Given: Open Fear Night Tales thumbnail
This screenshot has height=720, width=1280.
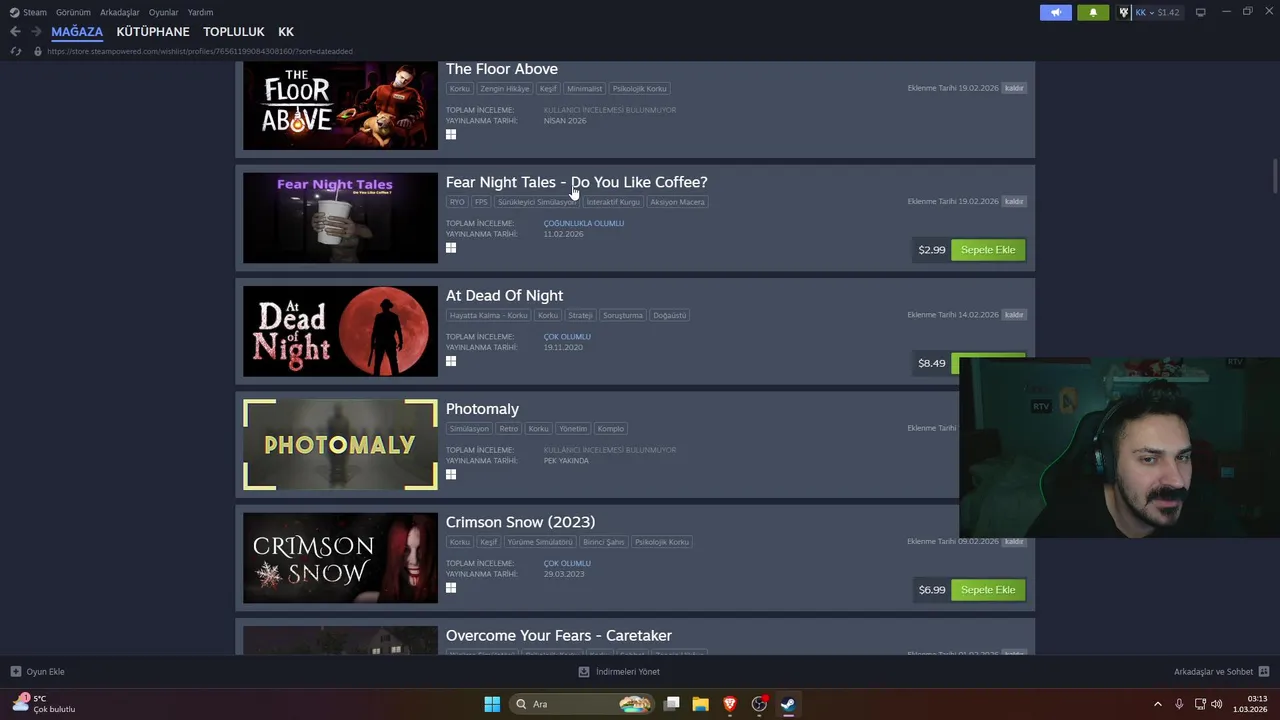Looking at the screenshot, I should pos(340,218).
